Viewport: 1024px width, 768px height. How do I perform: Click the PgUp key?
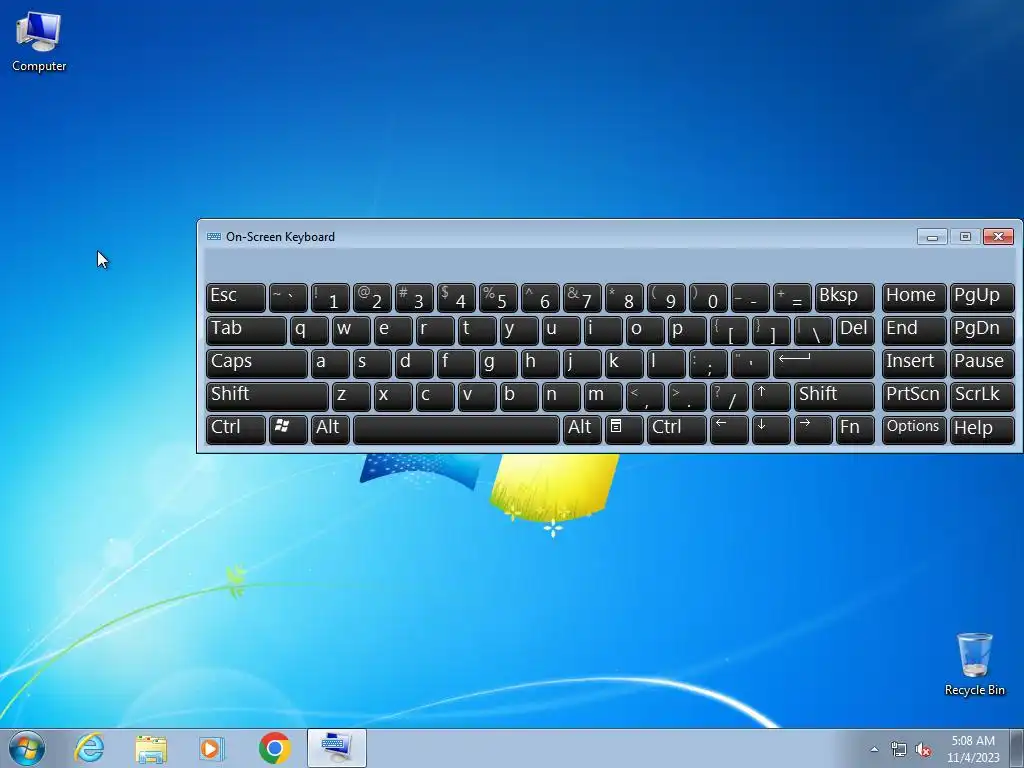point(982,297)
